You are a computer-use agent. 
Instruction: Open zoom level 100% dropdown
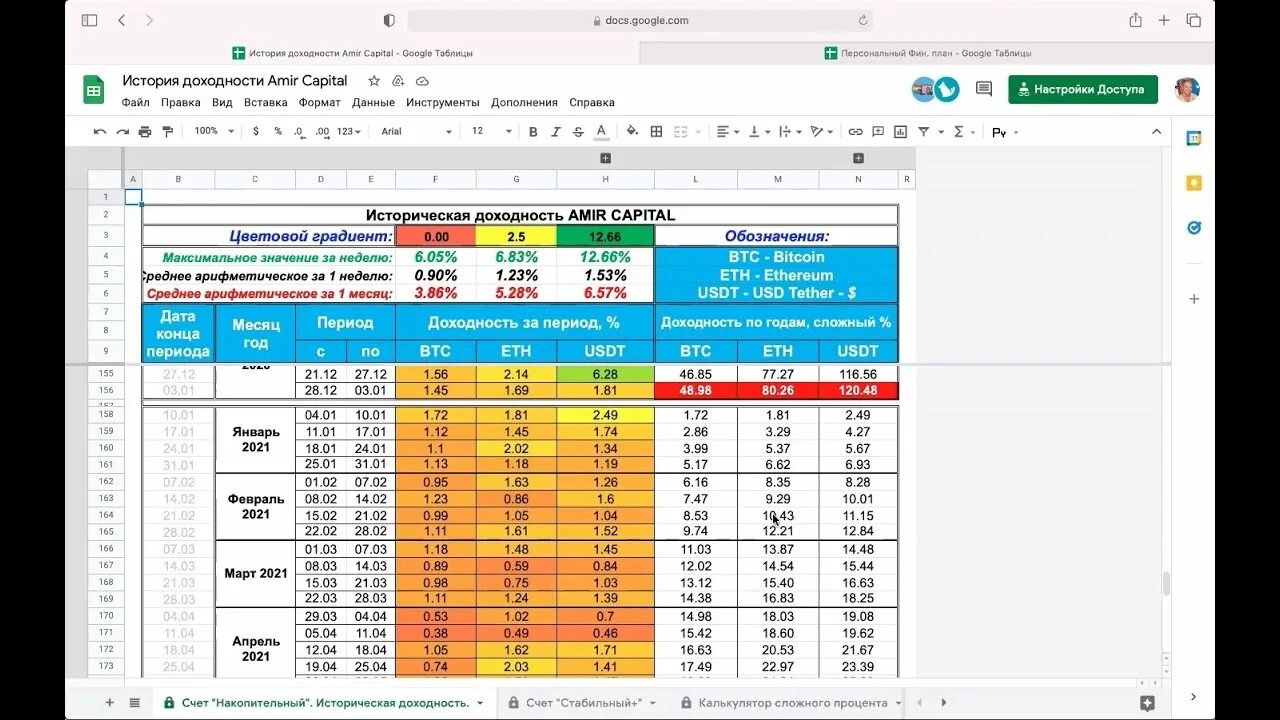point(214,131)
